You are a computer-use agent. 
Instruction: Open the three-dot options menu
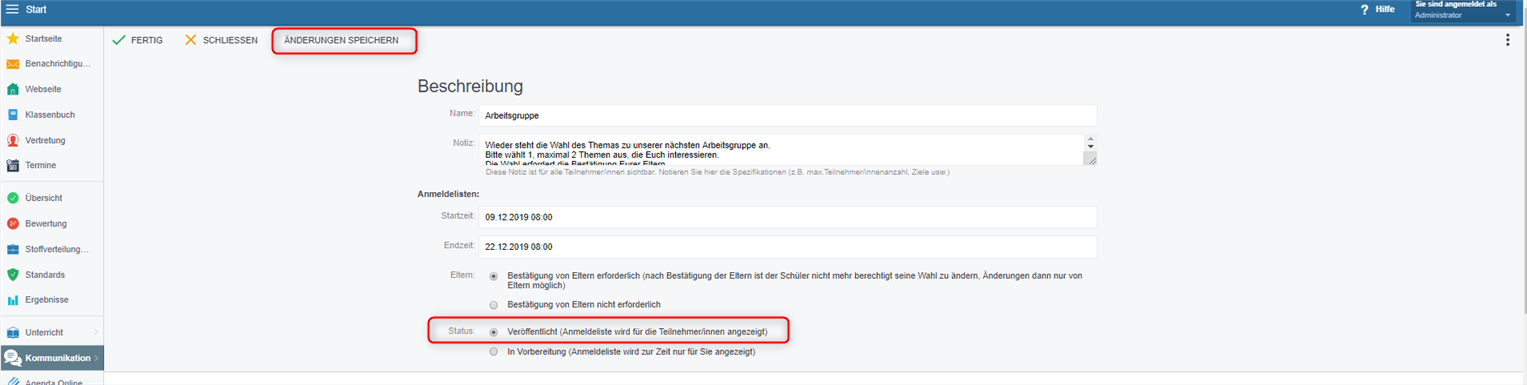click(1508, 40)
